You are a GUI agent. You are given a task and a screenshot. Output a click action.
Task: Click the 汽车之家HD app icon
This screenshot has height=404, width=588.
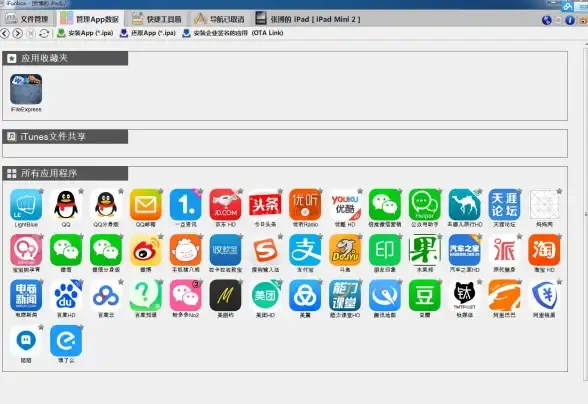[x=464, y=250]
